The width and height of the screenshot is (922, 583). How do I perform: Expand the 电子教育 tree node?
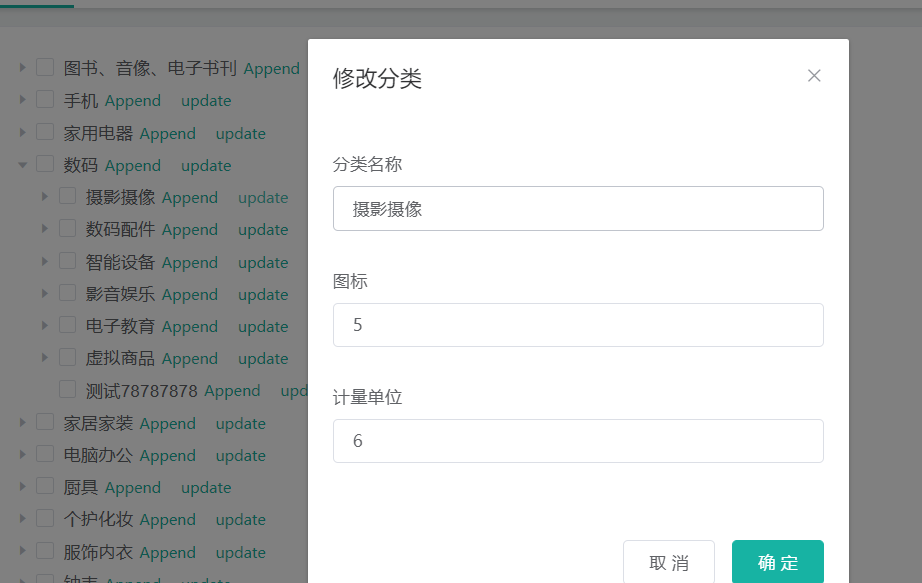point(45,325)
